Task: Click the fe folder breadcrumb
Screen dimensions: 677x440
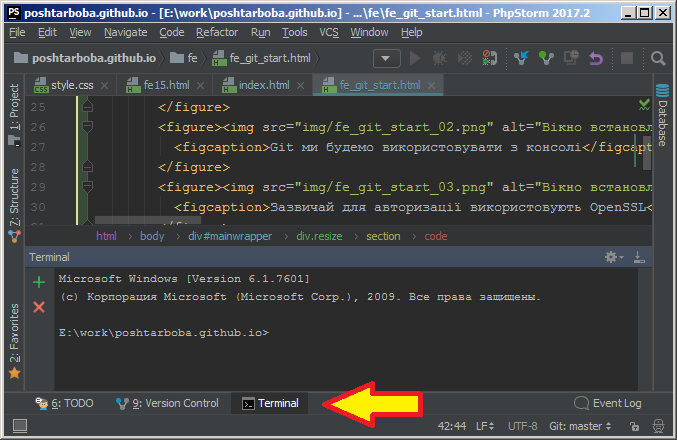Action: click(183, 58)
